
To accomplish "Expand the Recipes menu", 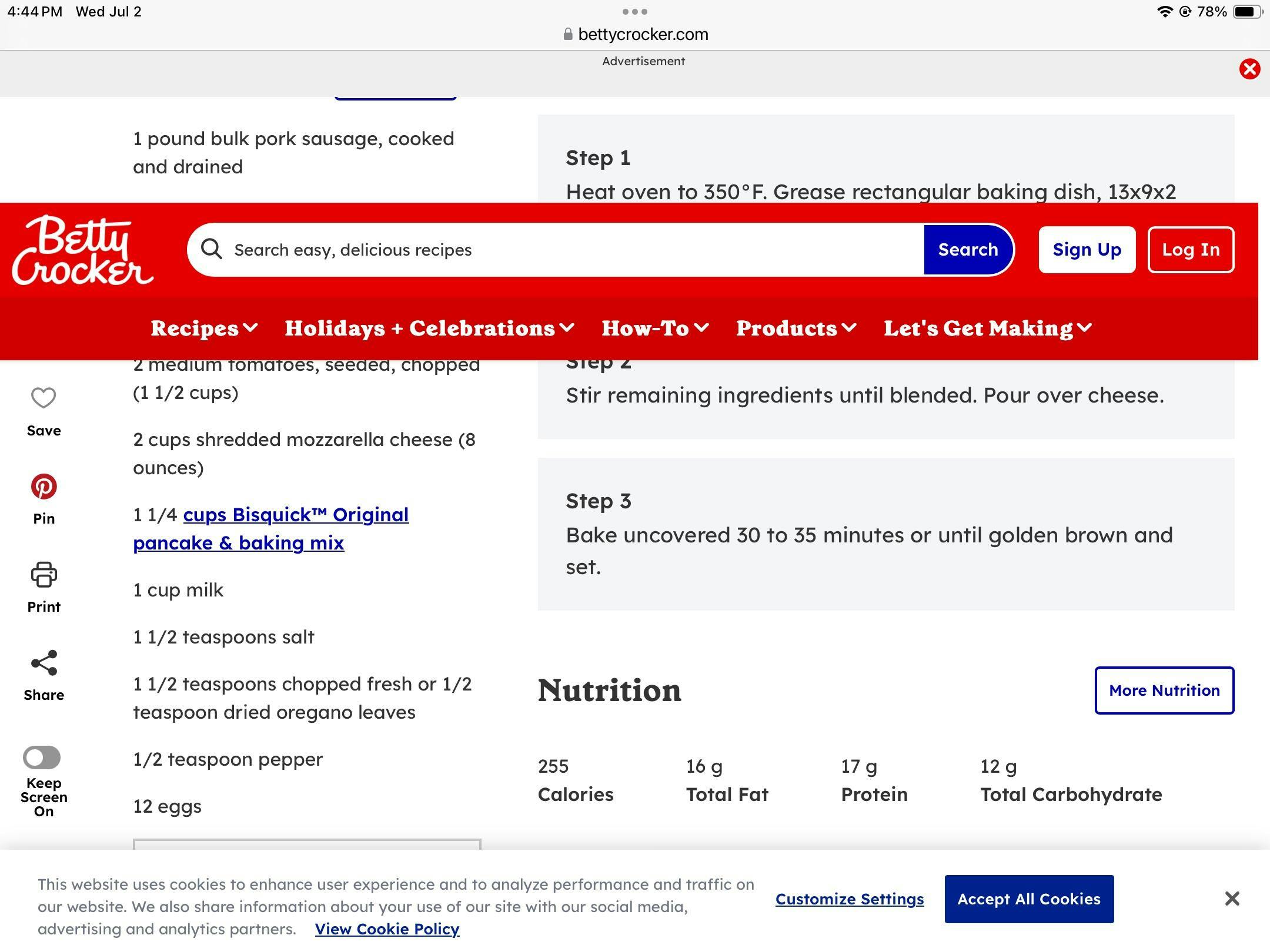I will pyautogui.click(x=204, y=328).
